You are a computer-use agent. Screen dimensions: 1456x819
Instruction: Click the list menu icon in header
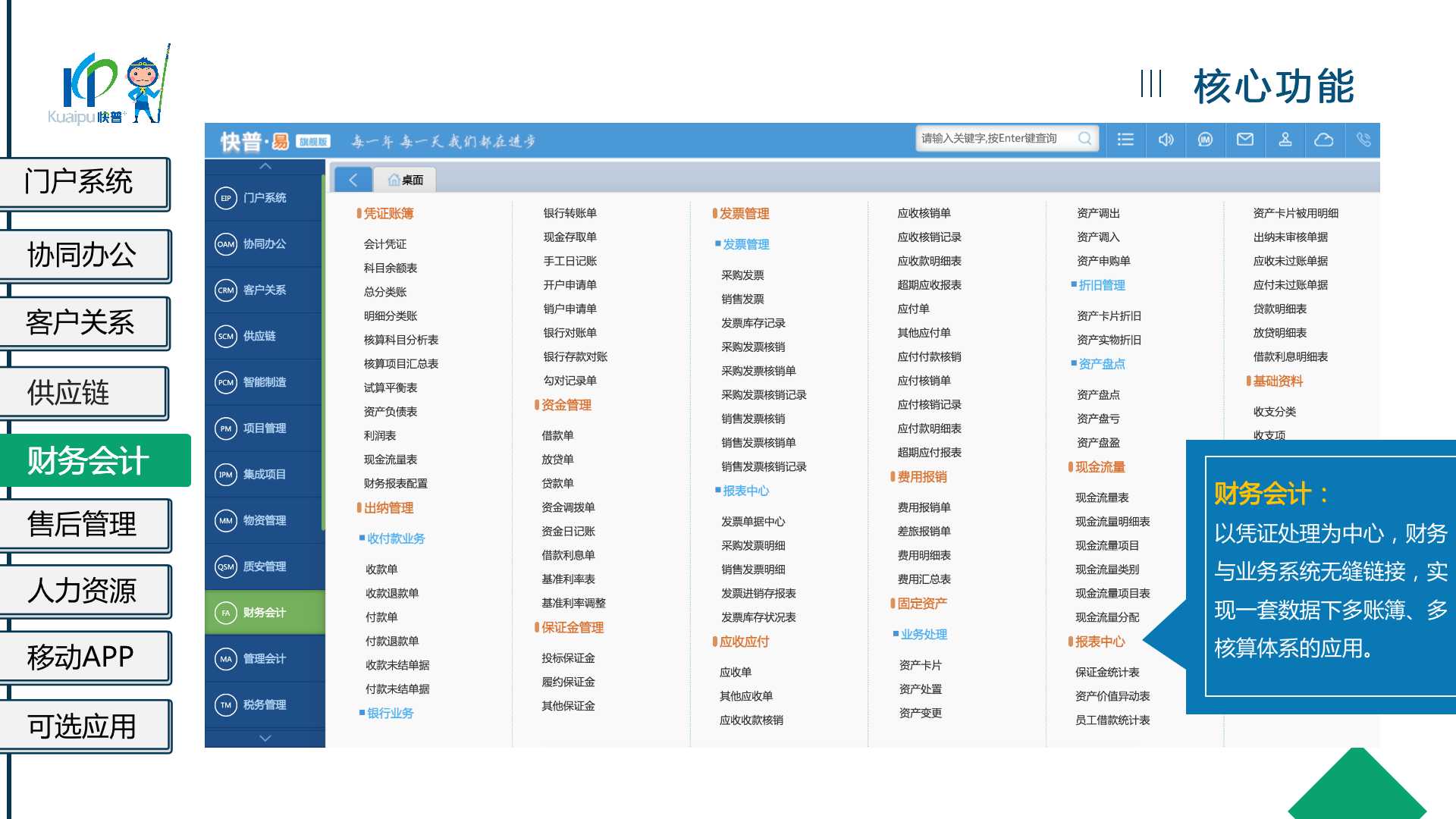tap(1125, 140)
